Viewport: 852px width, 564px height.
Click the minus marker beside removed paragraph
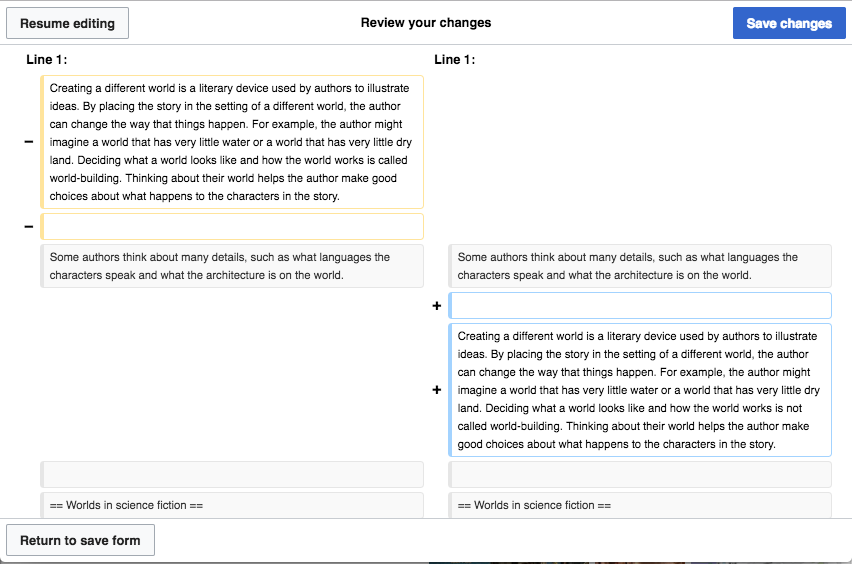point(29,142)
